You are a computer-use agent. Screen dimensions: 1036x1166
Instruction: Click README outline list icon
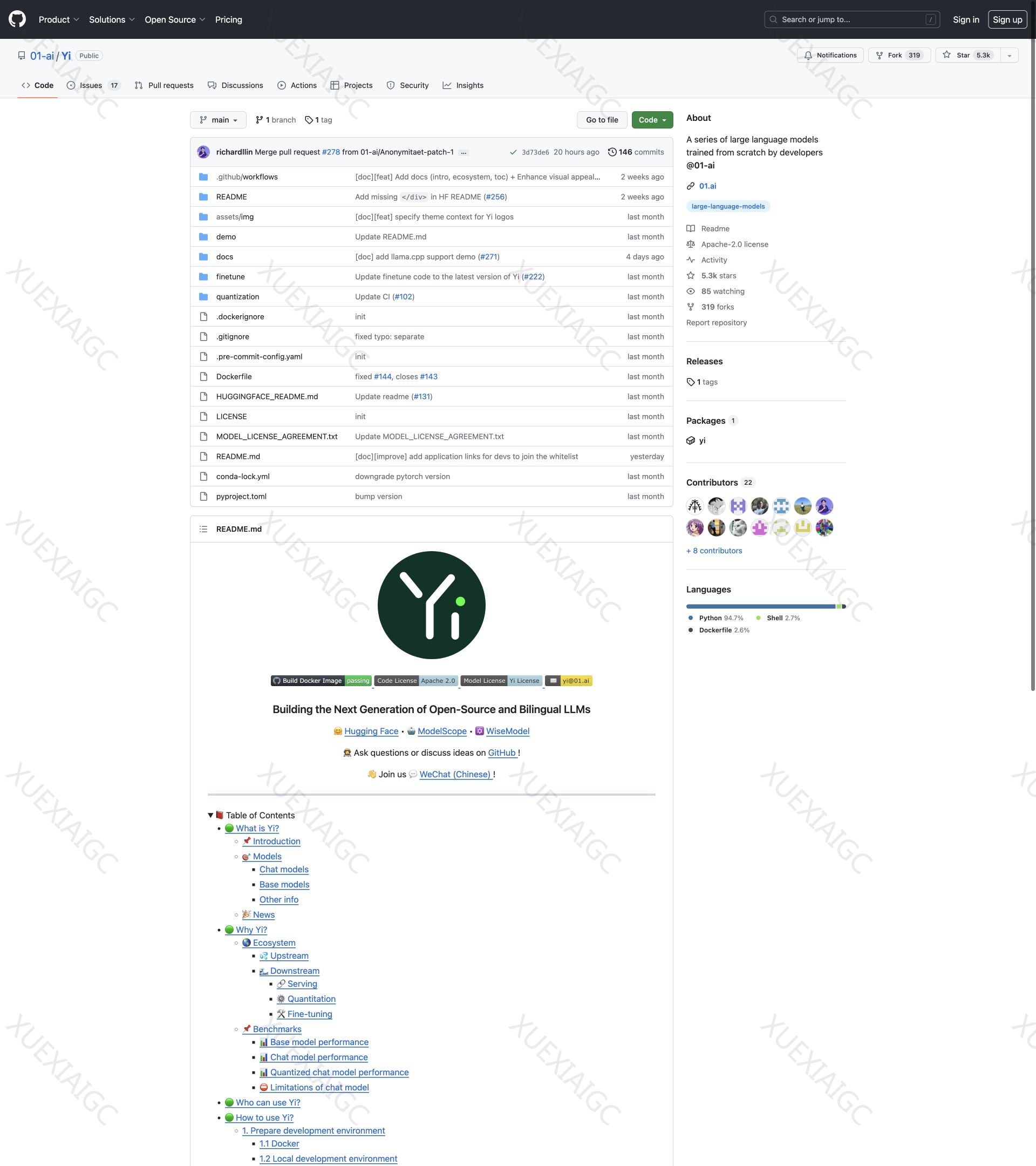(203, 530)
